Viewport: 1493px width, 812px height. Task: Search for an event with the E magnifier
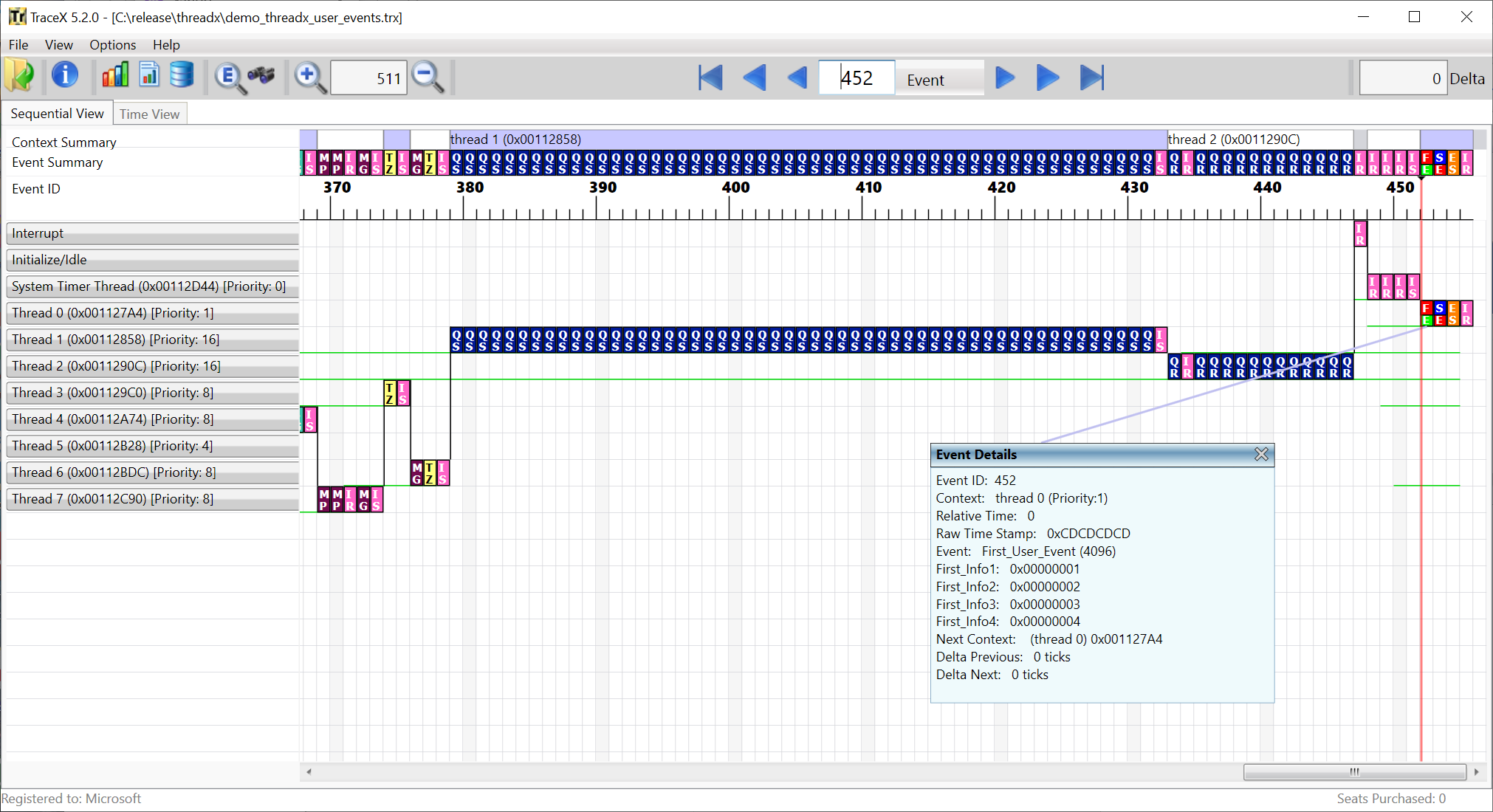[229, 76]
